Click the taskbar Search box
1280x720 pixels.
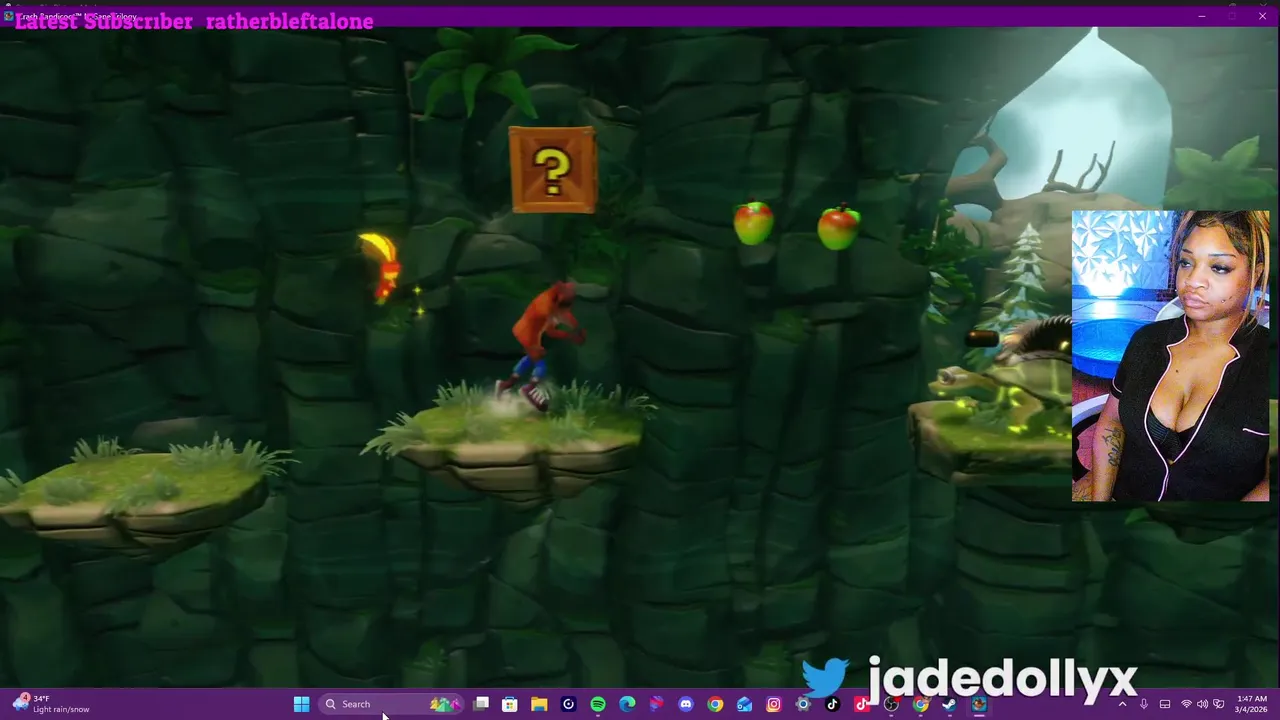click(x=393, y=704)
